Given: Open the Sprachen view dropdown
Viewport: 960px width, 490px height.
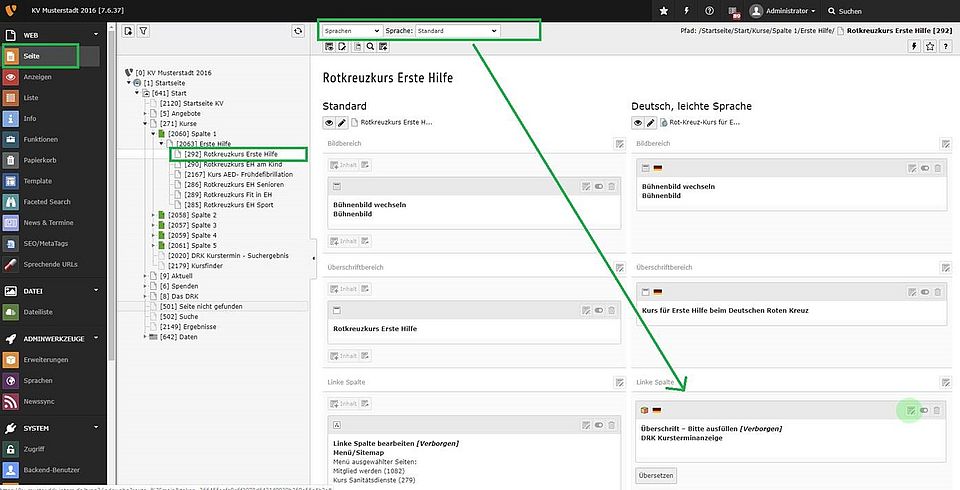Looking at the screenshot, I should [x=352, y=31].
